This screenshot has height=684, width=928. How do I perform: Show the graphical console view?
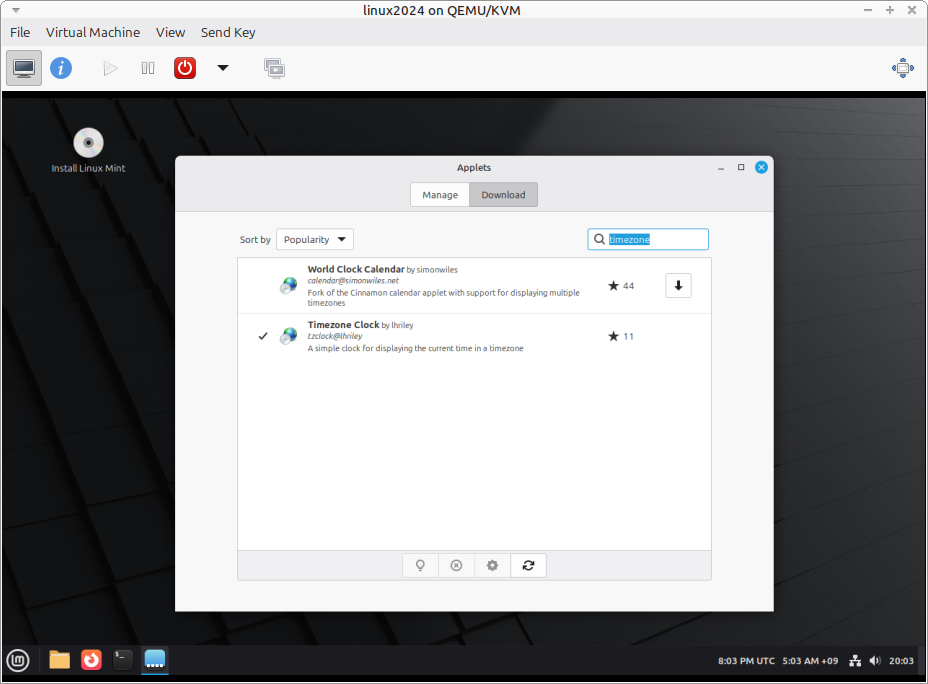click(24, 68)
